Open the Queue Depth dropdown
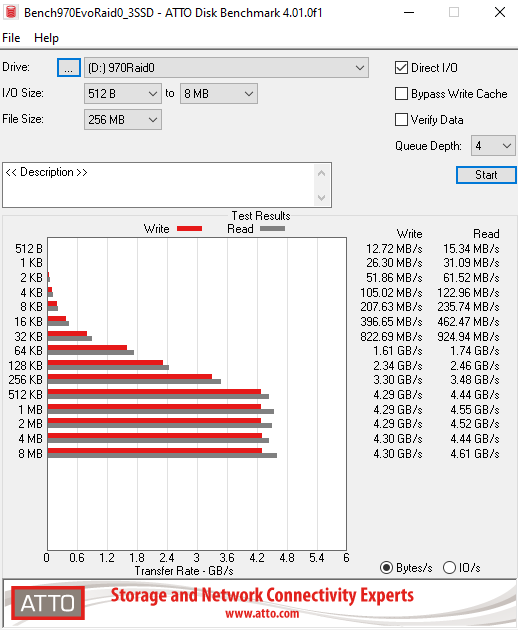 click(x=493, y=145)
